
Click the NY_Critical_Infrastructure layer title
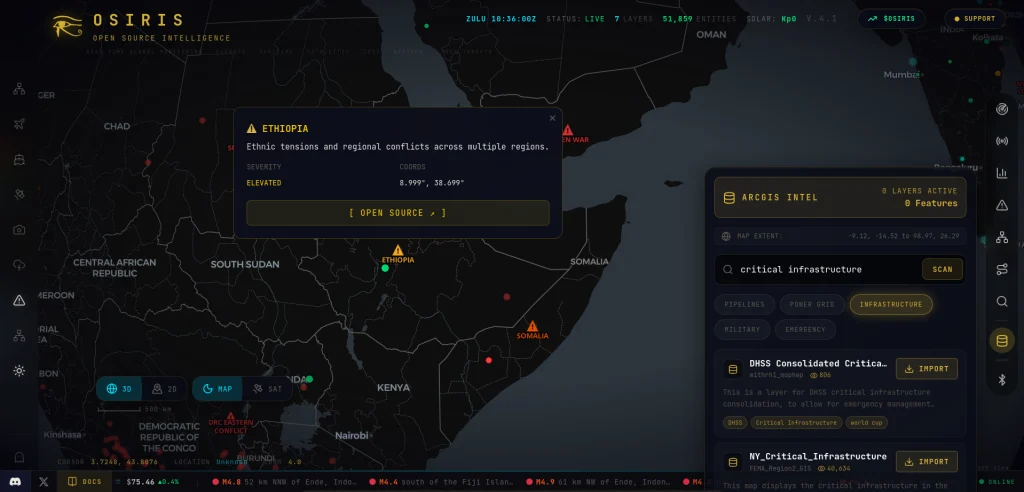pos(818,456)
